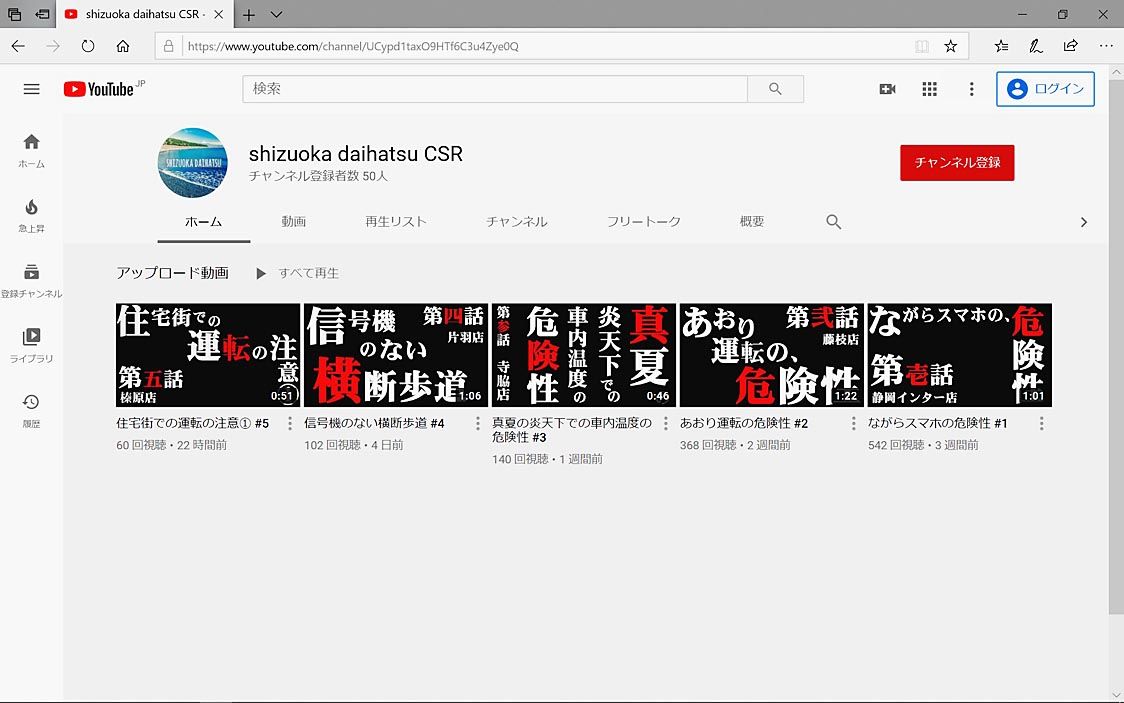Open 急上昇 trending in the sidebar

point(31,214)
